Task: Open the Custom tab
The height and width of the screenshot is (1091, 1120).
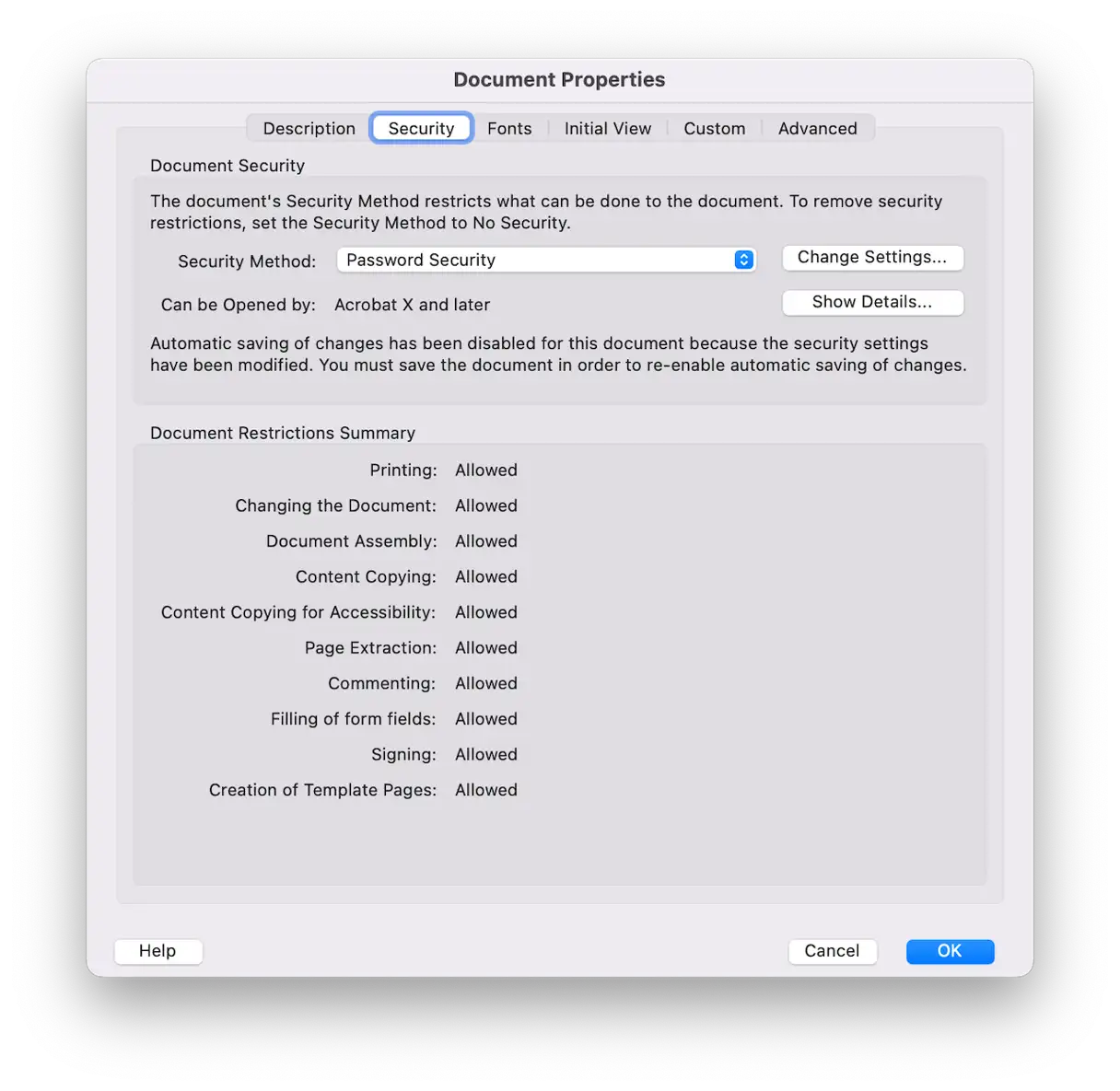Action: (x=714, y=129)
